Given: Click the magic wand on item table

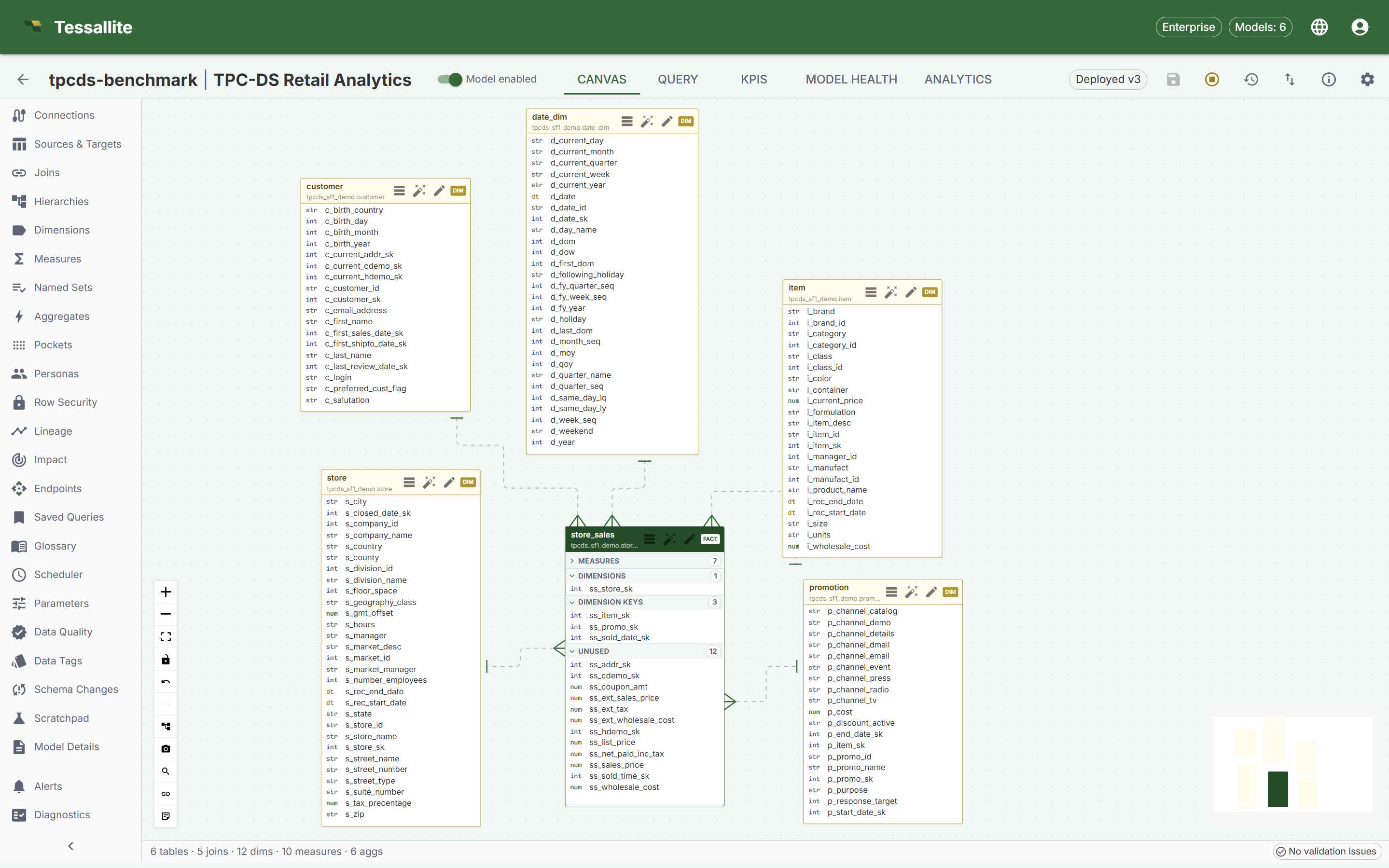Looking at the screenshot, I should point(890,292).
